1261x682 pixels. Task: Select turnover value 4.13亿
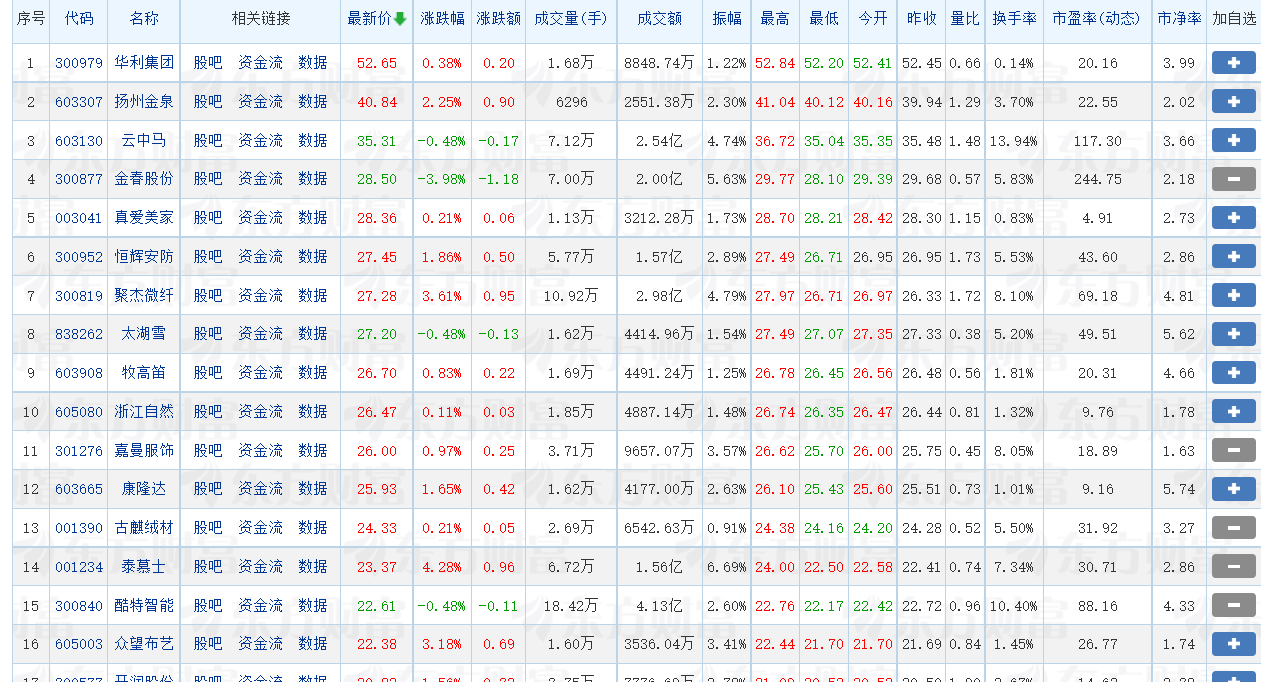(x=659, y=606)
